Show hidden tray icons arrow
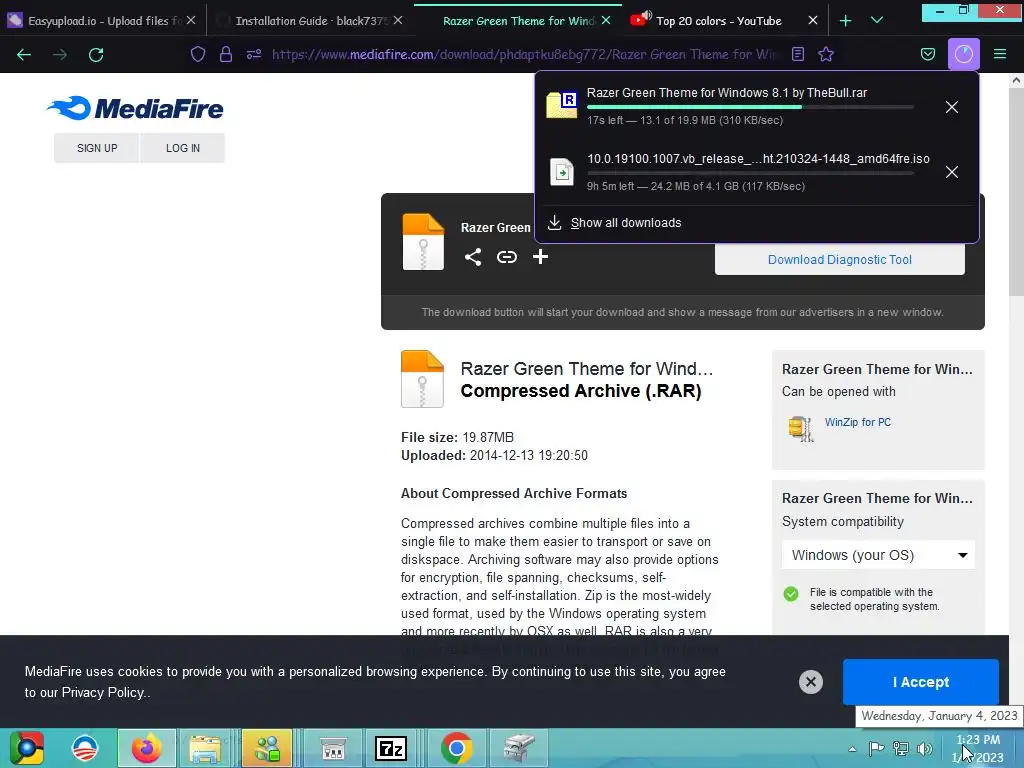The height and width of the screenshot is (768, 1024). [x=852, y=749]
